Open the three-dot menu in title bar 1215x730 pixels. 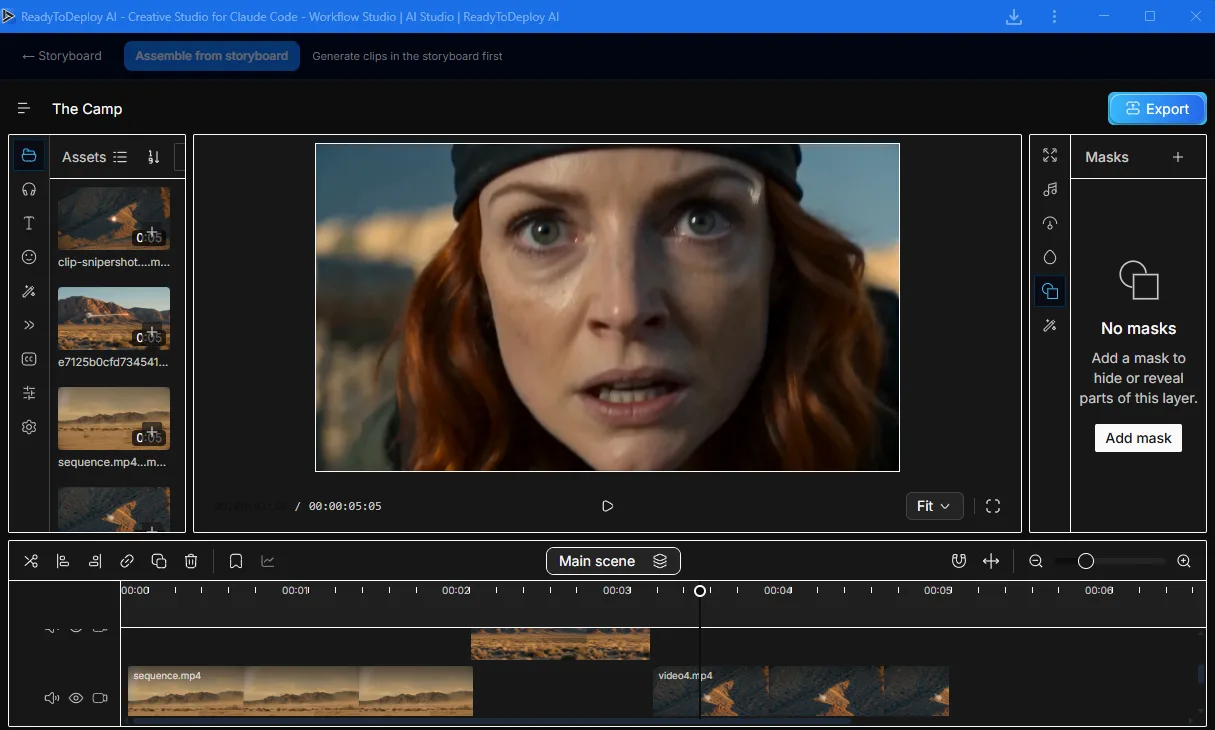[1055, 17]
